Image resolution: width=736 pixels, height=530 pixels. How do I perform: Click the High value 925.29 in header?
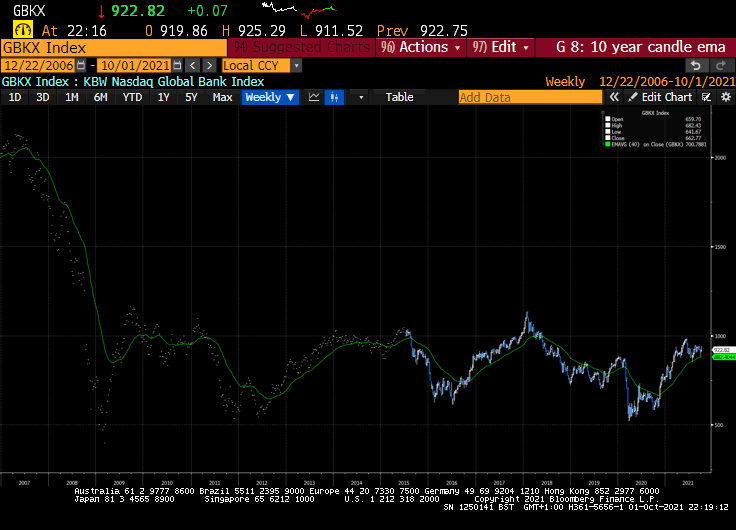tap(261, 31)
